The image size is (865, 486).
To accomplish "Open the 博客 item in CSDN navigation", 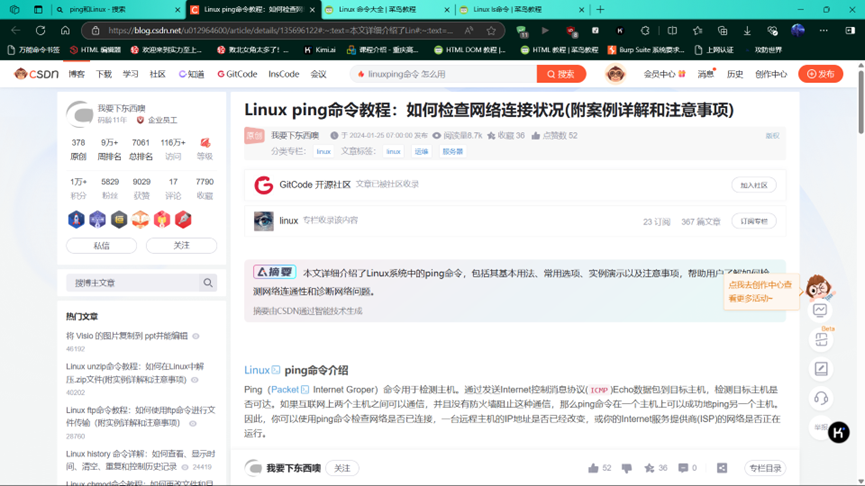I will [x=77, y=74].
